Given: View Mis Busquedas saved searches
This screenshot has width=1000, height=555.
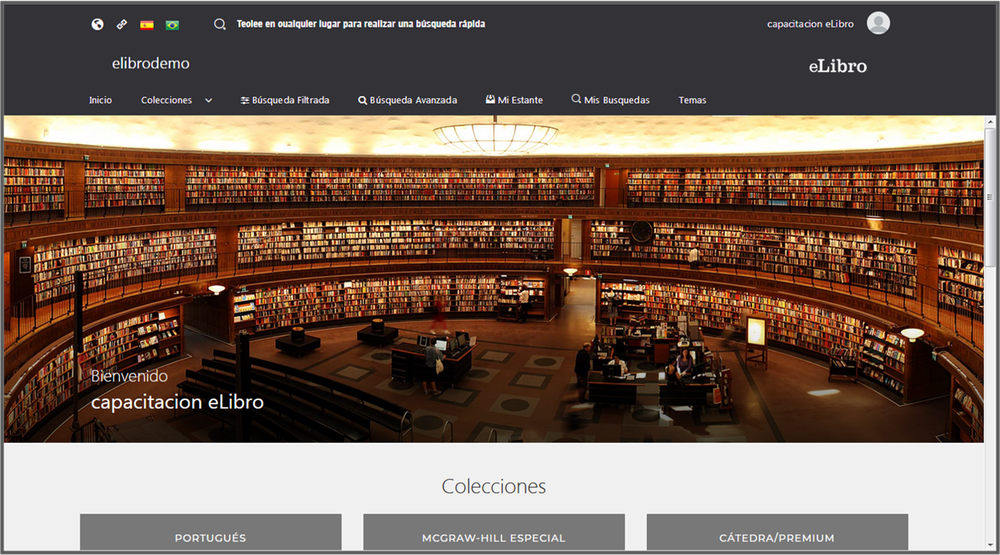Looking at the screenshot, I should [x=610, y=100].
